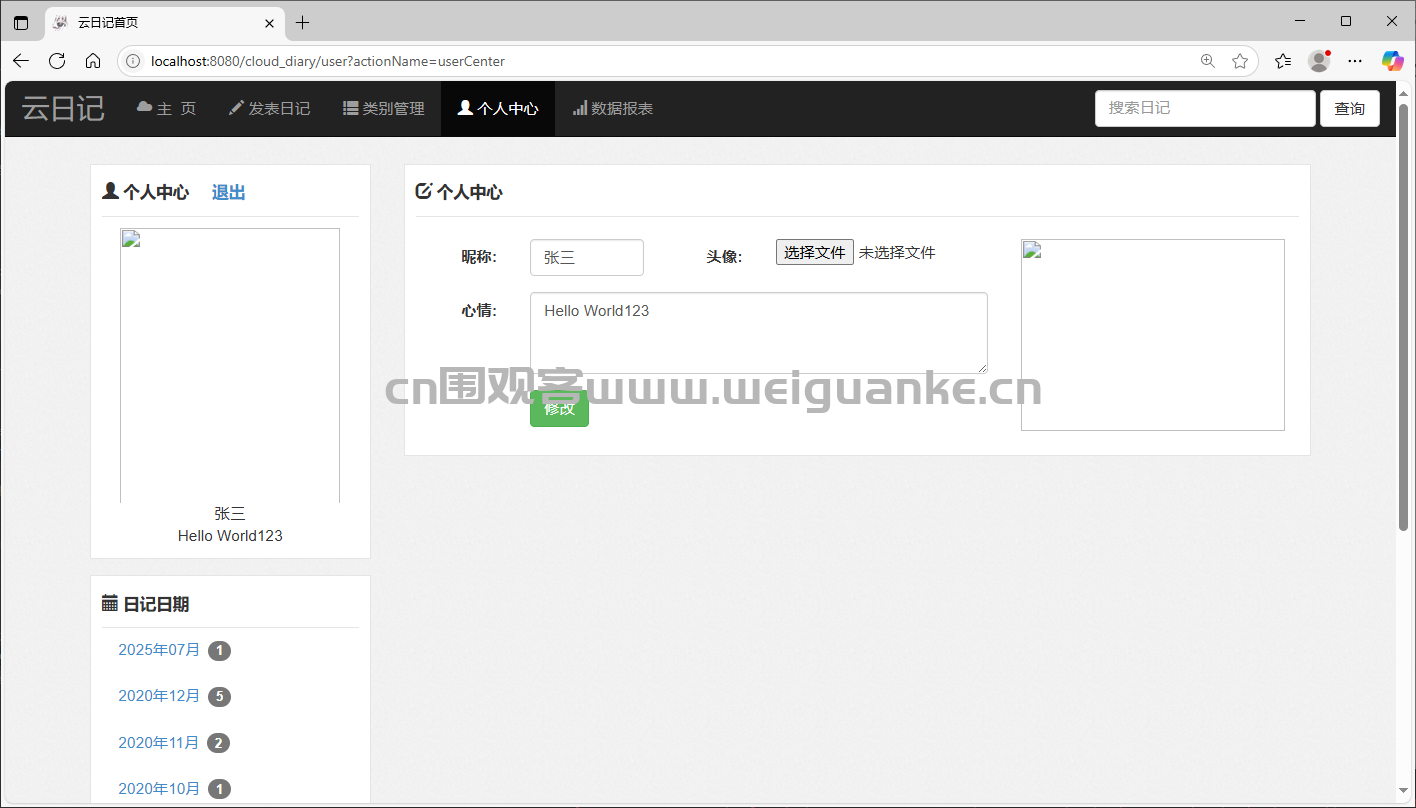View site information icon in address bar
Viewport: 1416px width, 808px height.
tap(133, 61)
